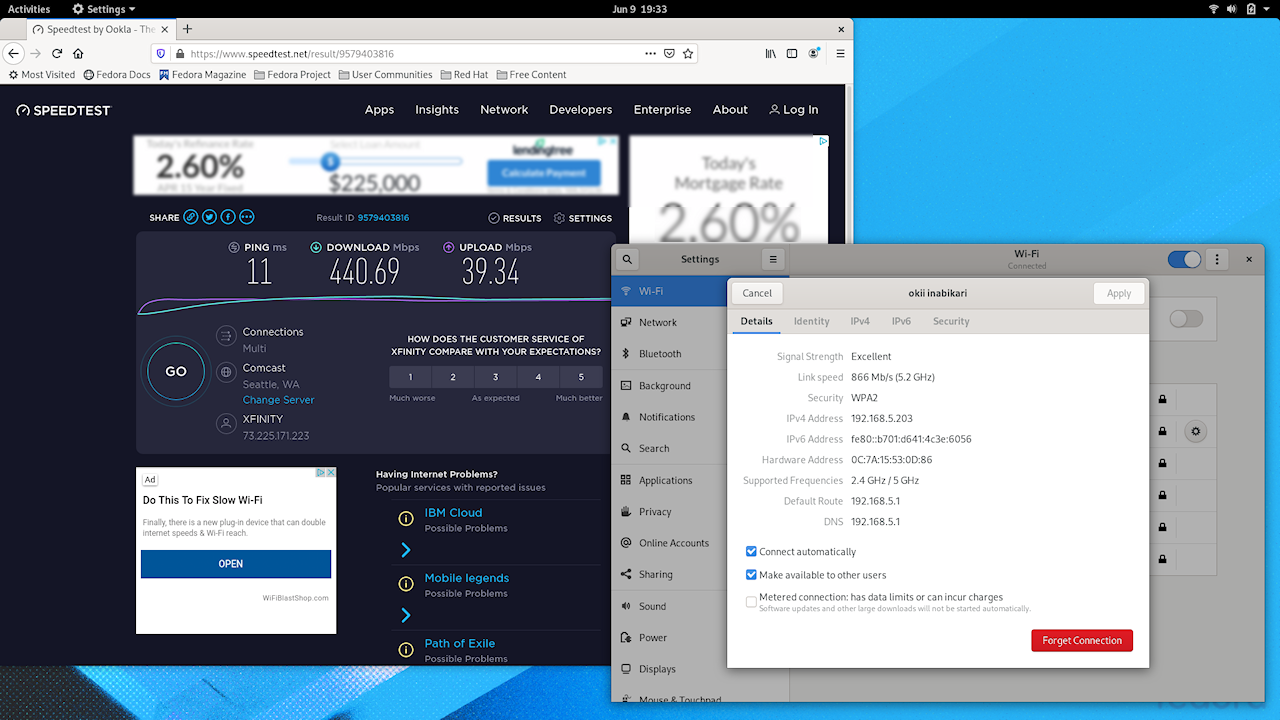Open Firefox page actions ellipsis

pyautogui.click(x=650, y=53)
